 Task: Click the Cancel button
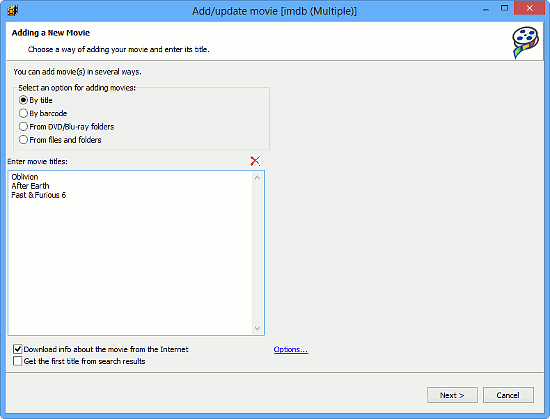pos(508,395)
